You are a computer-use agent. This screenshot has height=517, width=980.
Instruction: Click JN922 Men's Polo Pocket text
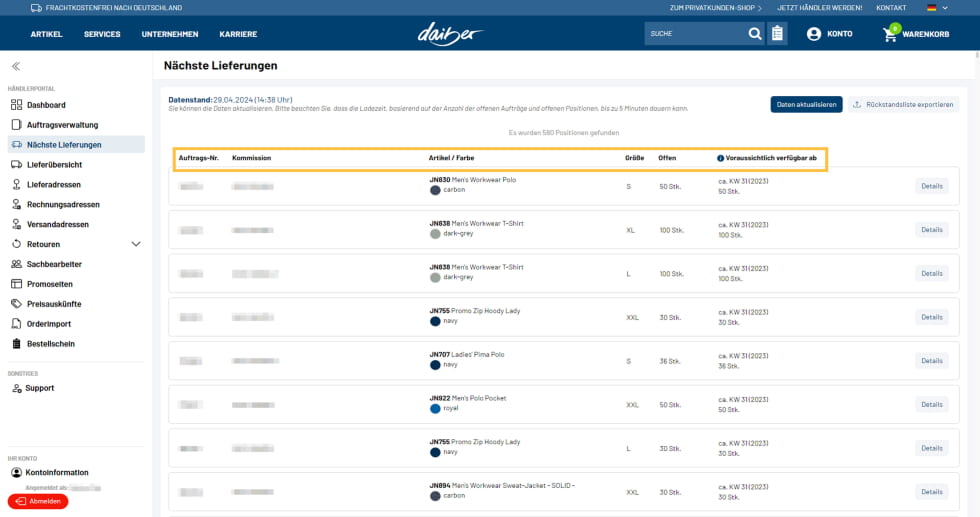point(468,398)
